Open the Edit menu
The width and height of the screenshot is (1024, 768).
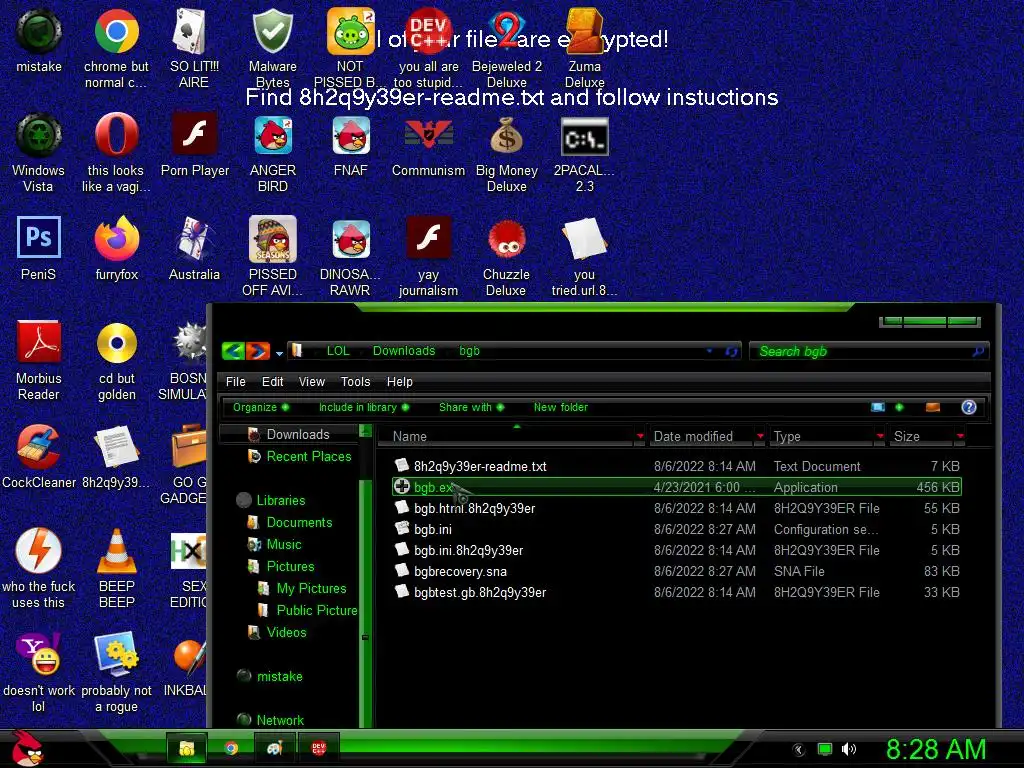(x=272, y=382)
